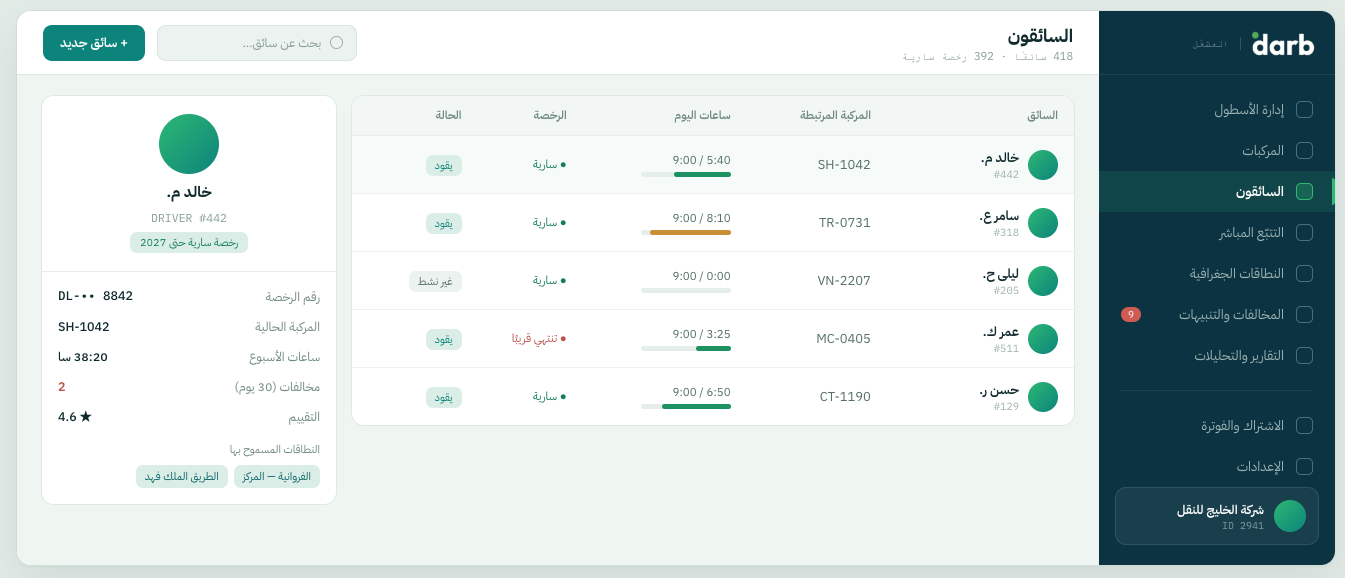Click the الإعدادات sidebar icon

click(1304, 467)
